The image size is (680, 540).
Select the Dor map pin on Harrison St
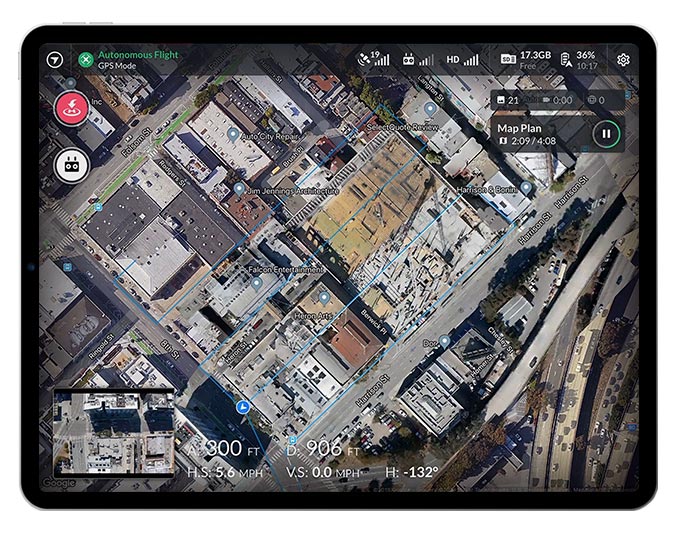[x=445, y=342]
